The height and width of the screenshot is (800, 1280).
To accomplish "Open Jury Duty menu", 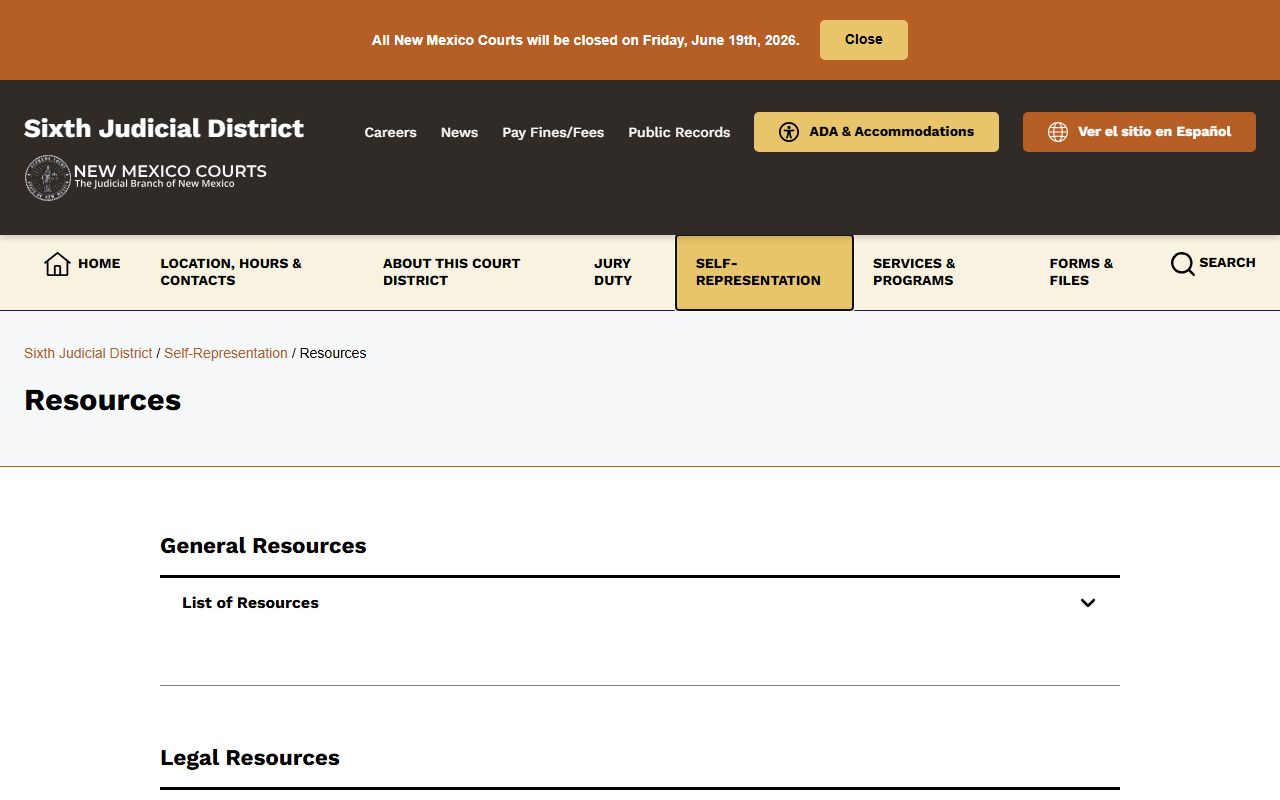I will click(x=613, y=272).
